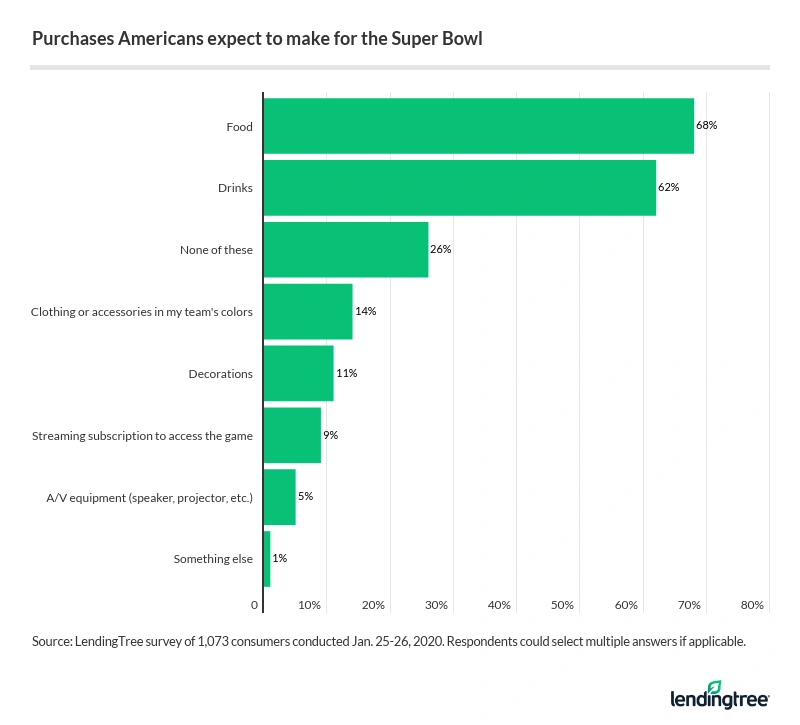Click the streaming subscription 9% bar

coord(292,435)
